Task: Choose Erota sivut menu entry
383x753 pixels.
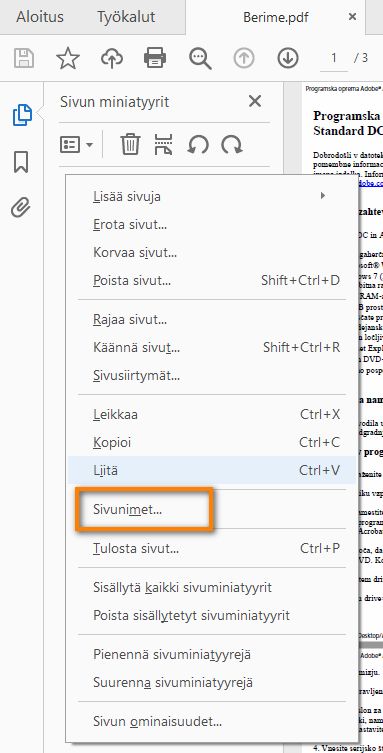Action: click(x=212, y=224)
